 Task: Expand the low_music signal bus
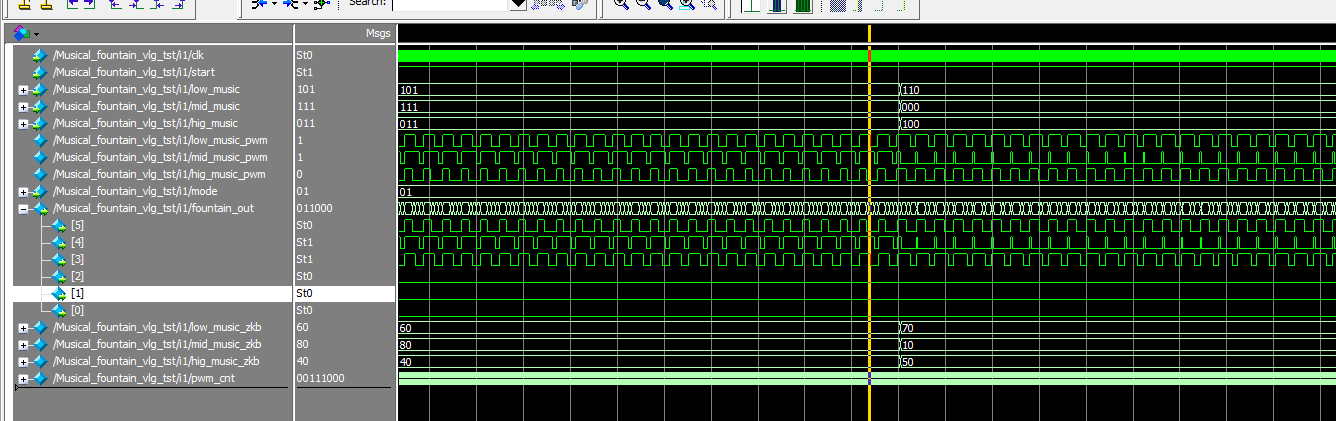coord(23,90)
